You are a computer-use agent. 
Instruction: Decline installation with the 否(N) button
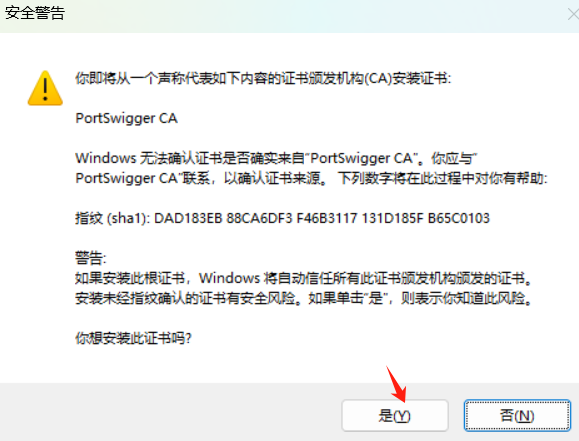(517, 416)
